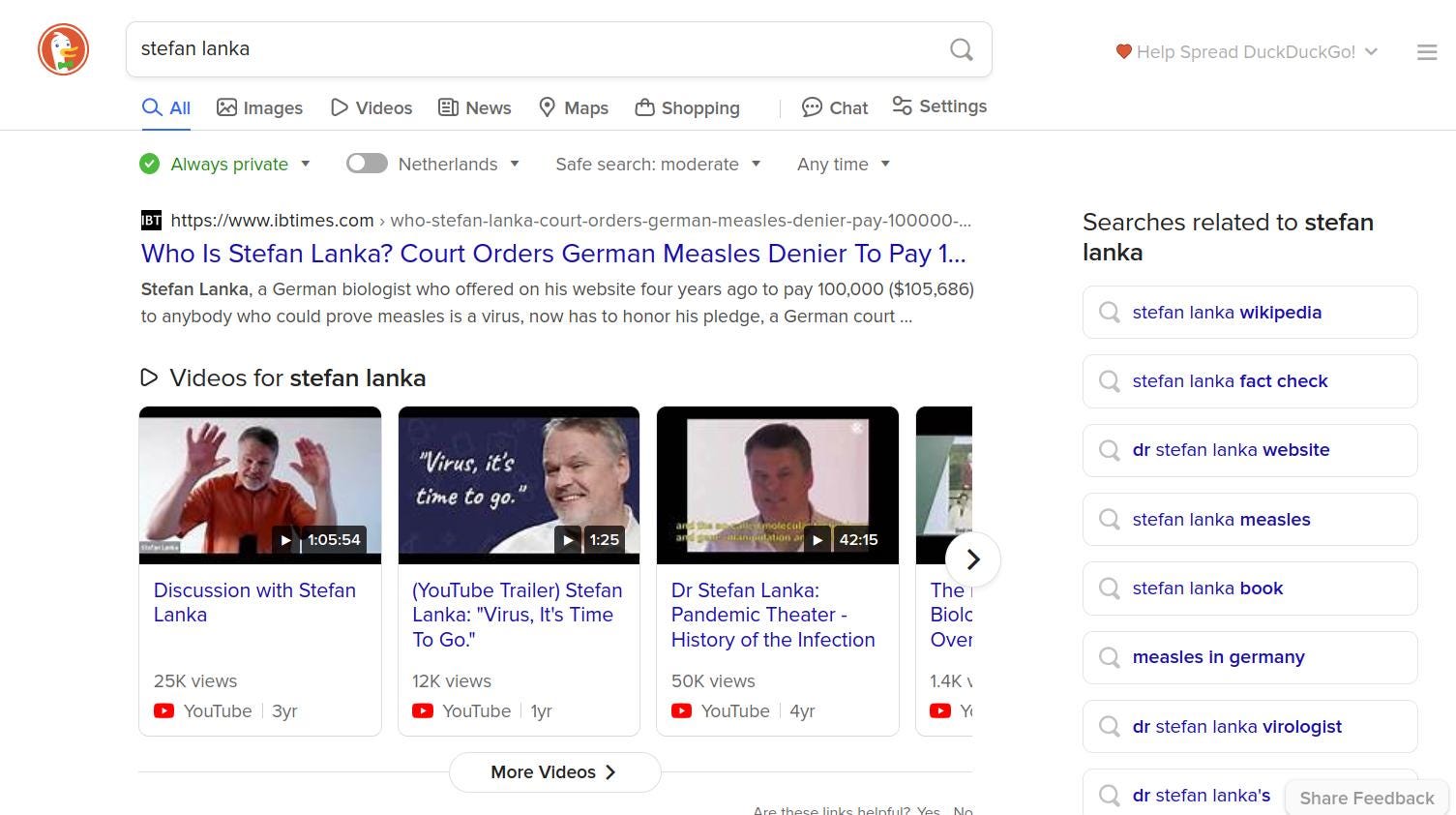Viewport: 1456px width, 815px height.
Task: Open the Virus it's time to go thumbnail
Action: [x=519, y=485]
